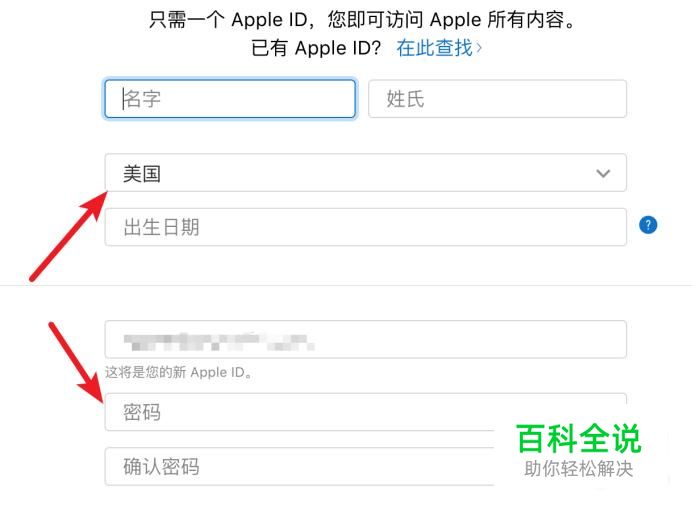This screenshot has height=513, width=692.
Task: Click the blue birth date help icon
Action: tap(648, 225)
